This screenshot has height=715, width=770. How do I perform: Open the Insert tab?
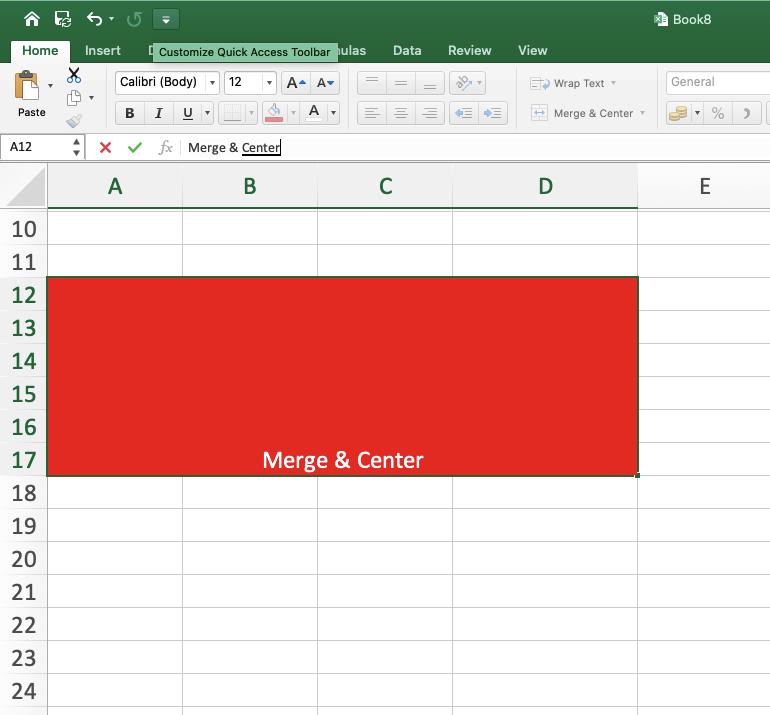(x=103, y=51)
